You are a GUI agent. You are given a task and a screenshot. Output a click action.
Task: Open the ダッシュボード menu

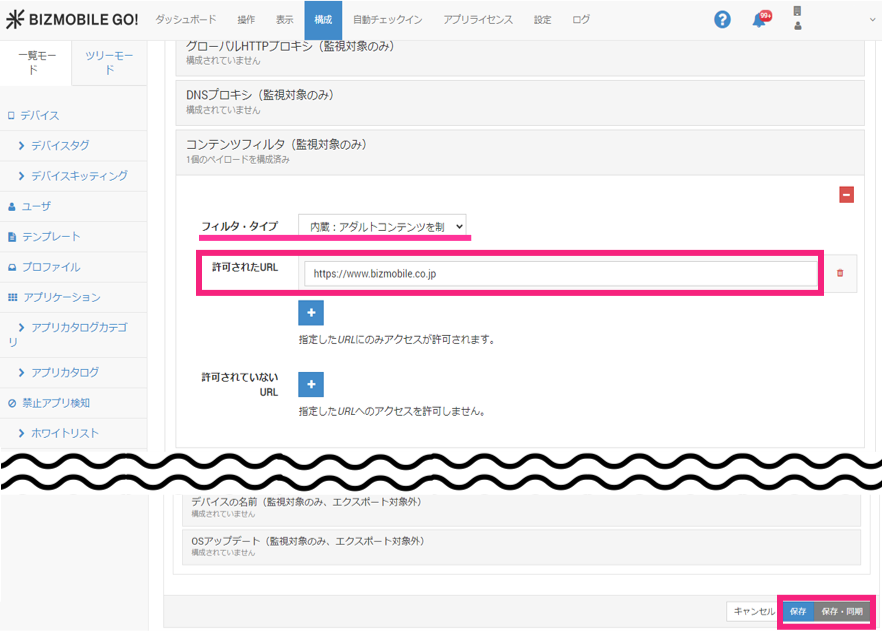[x=187, y=20]
